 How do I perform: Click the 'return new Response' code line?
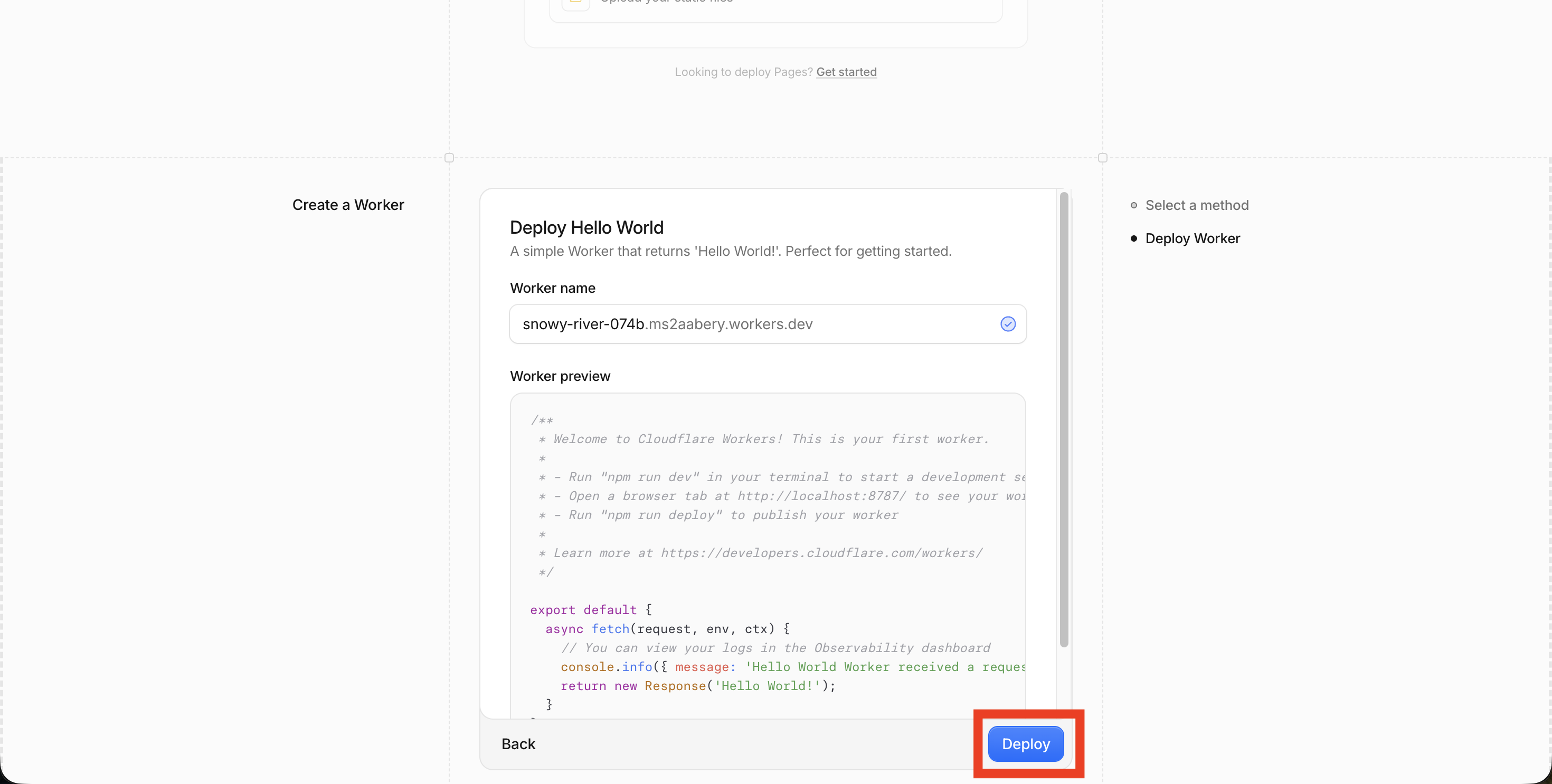coord(698,685)
